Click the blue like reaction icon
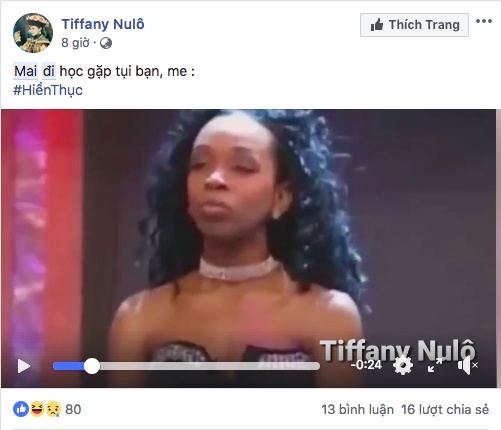 point(21,409)
